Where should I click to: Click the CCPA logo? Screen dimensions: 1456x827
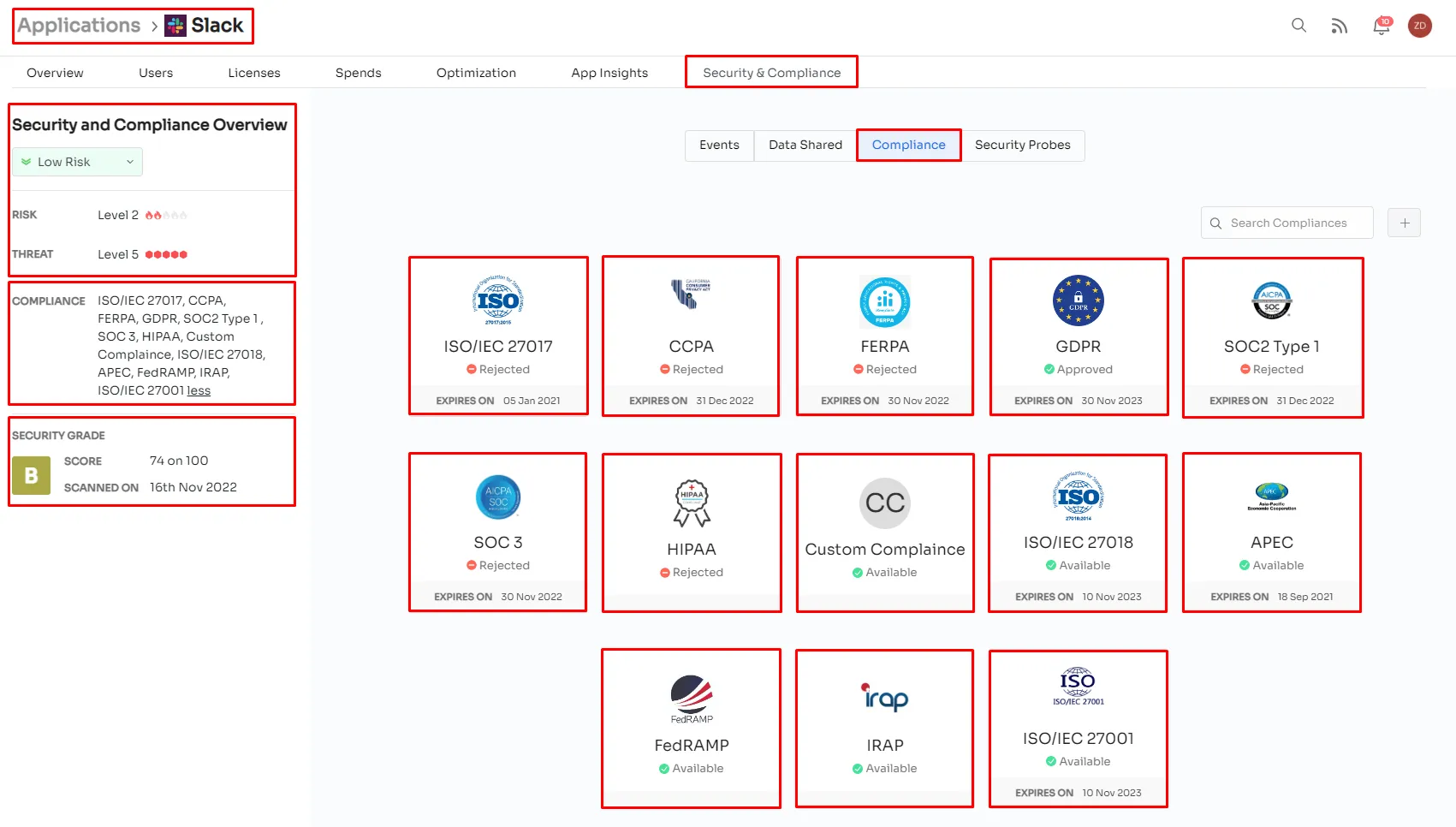[x=692, y=294]
